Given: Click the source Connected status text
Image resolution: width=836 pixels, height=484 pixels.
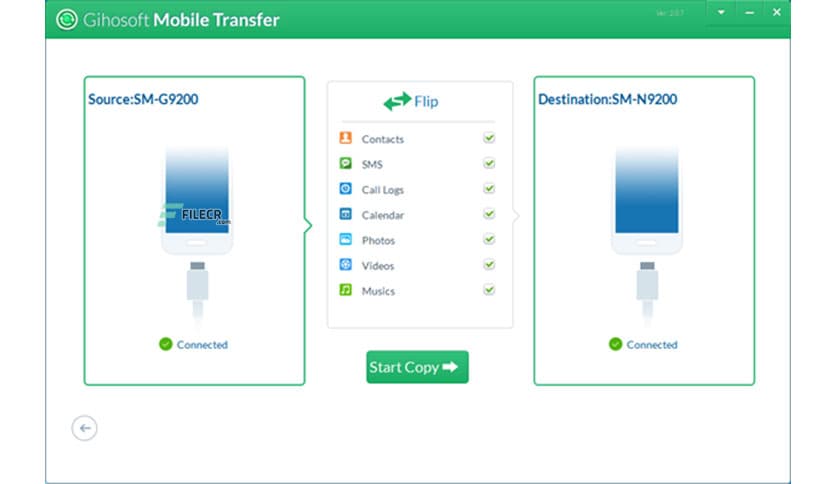Looking at the screenshot, I should pos(202,345).
